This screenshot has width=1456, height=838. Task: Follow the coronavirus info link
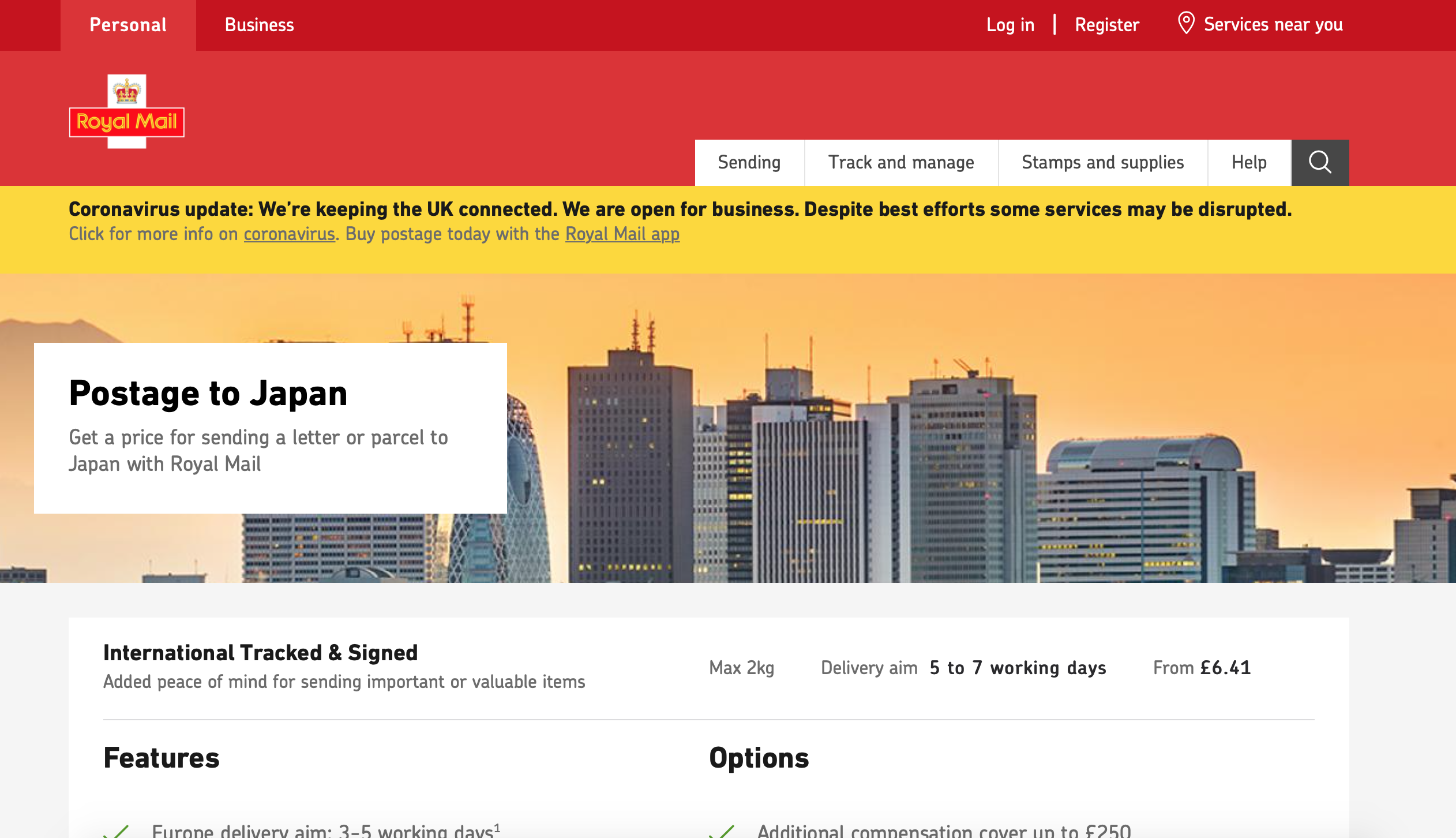(x=290, y=234)
